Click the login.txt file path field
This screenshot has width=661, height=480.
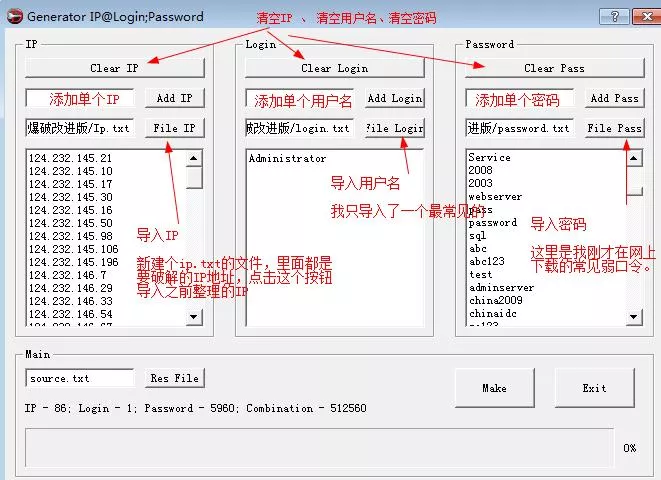[300, 128]
